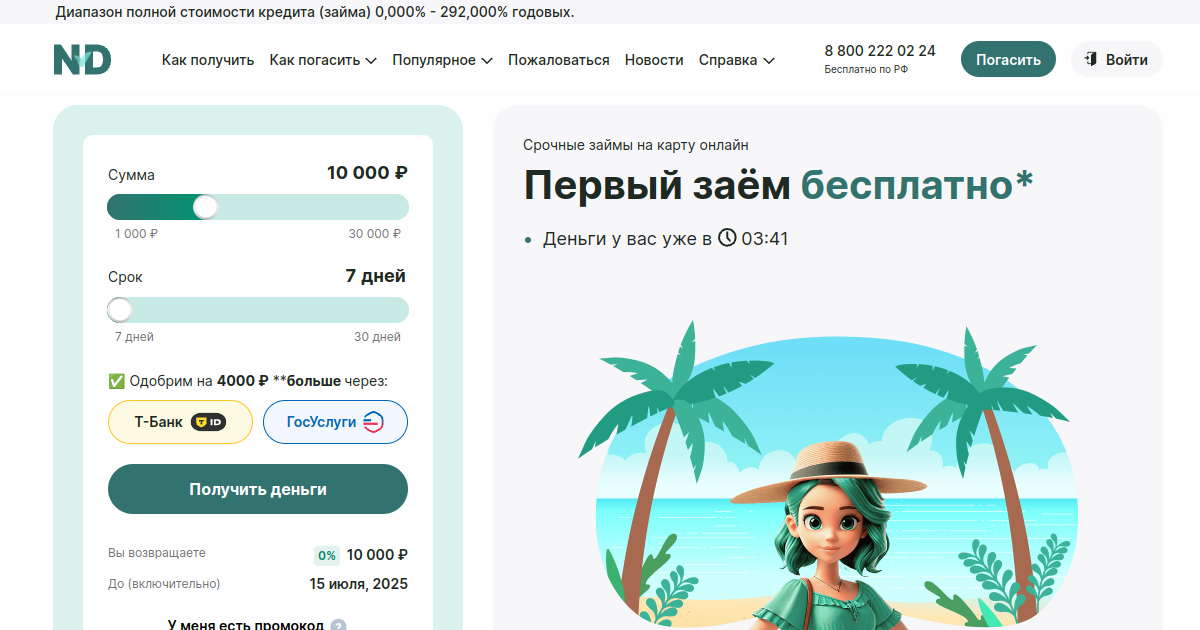This screenshot has width=1200, height=630.
Task: Select the Т-Банк approval option
Action: [x=180, y=422]
